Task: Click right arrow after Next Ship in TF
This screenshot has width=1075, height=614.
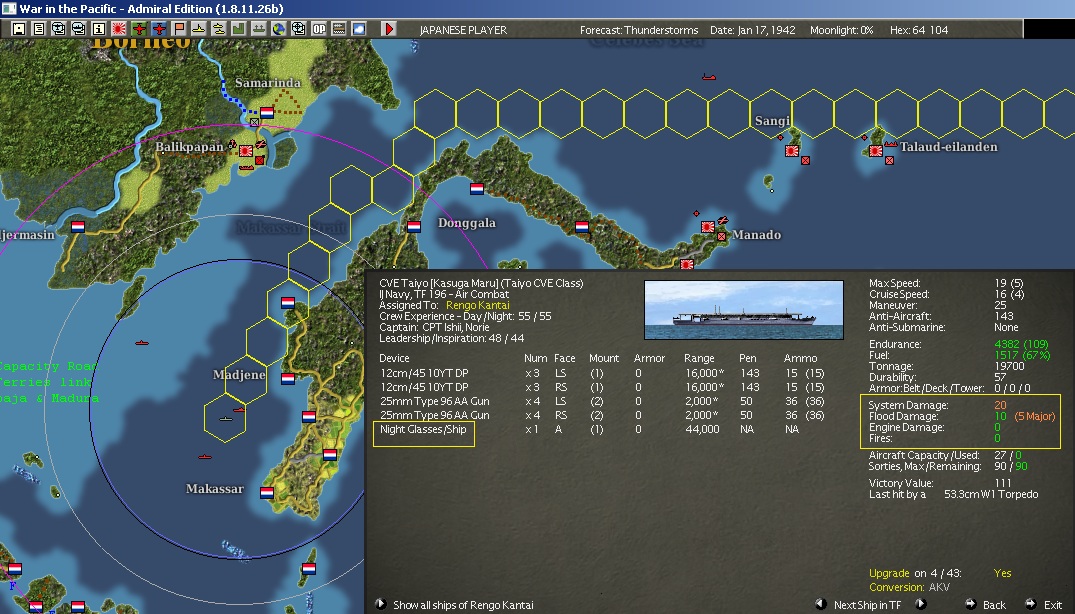Action: click(921, 604)
